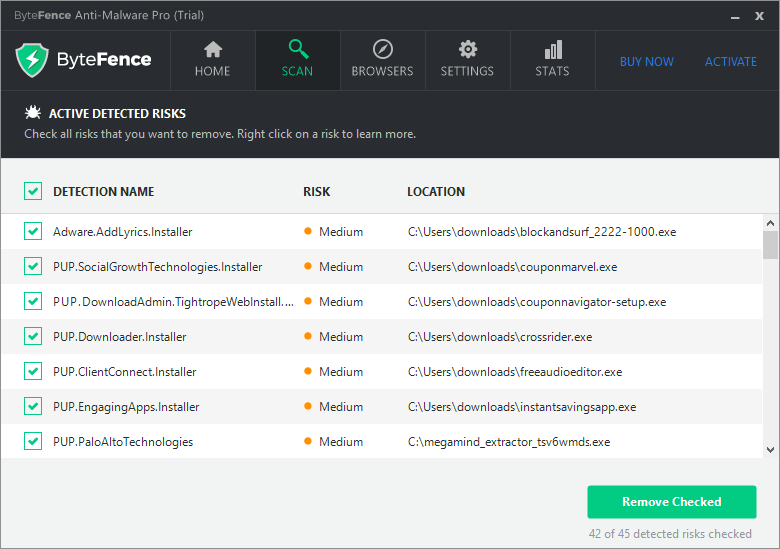Select the PUP.DownloadAdmin.TightropeWebInstall name
Screen dimensions: 780x549
point(173,302)
